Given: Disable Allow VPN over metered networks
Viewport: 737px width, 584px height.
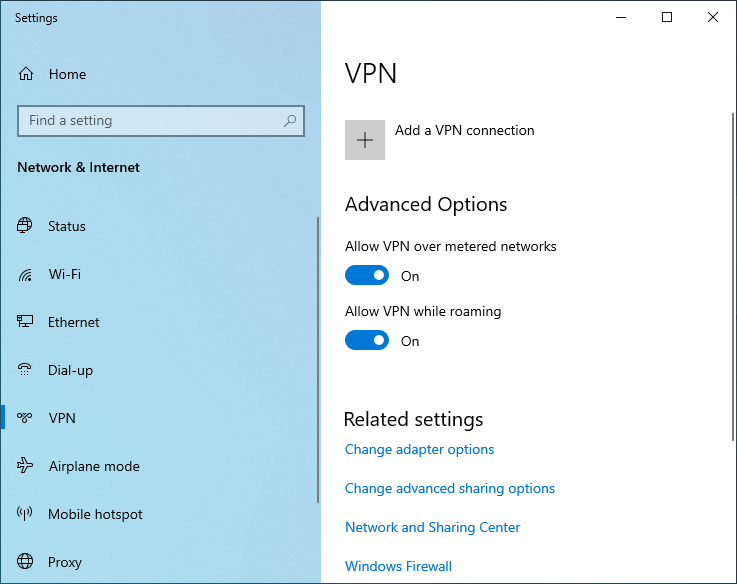Looking at the screenshot, I should (366, 275).
